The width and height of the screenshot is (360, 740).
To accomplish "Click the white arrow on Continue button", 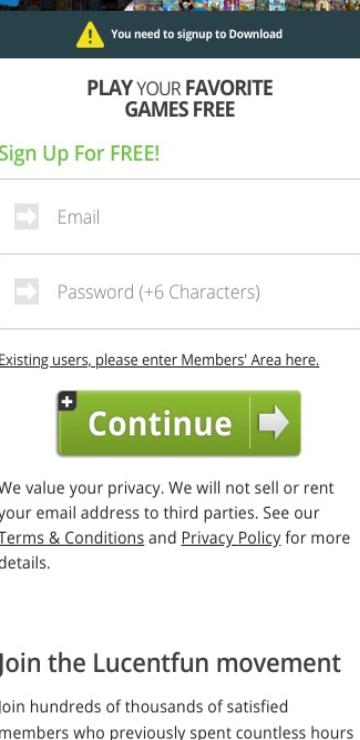I will 274,422.
